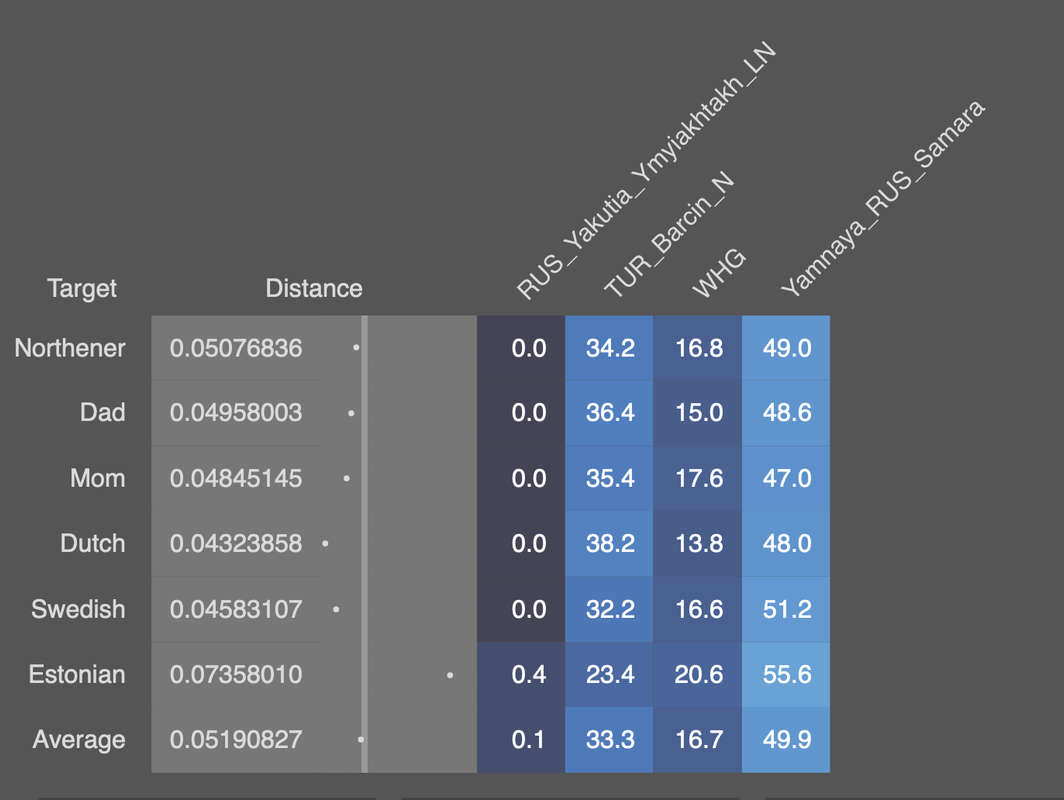Click the 0.4 Yakutia cell for Estonian
The width and height of the screenshot is (1064, 800).
pyautogui.click(x=521, y=674)
